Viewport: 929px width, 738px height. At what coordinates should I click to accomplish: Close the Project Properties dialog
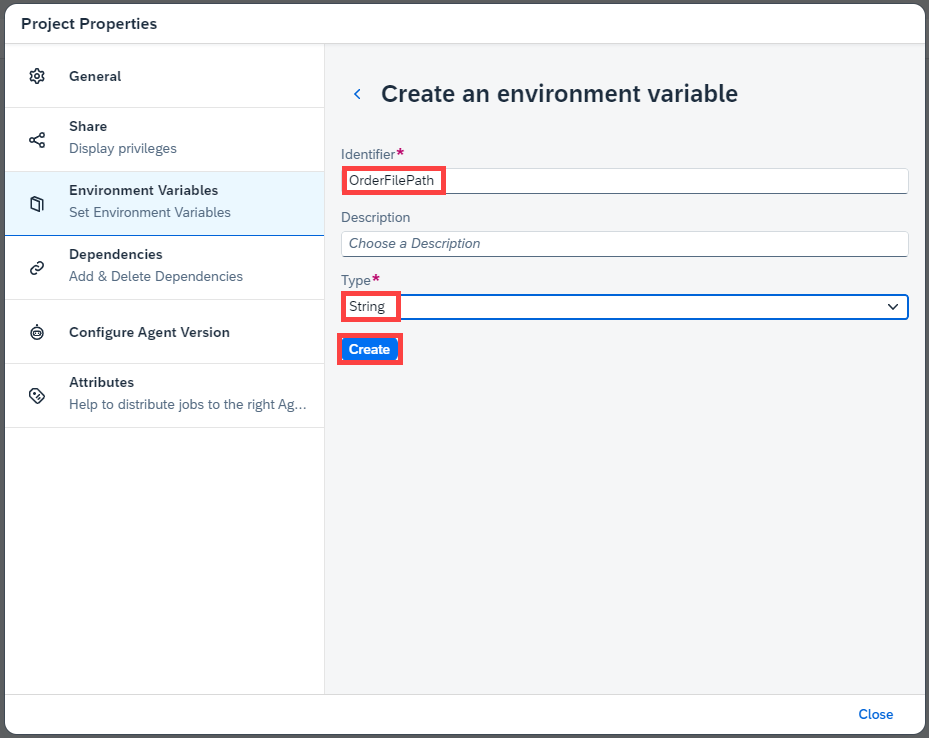click(x=875, y=714)
